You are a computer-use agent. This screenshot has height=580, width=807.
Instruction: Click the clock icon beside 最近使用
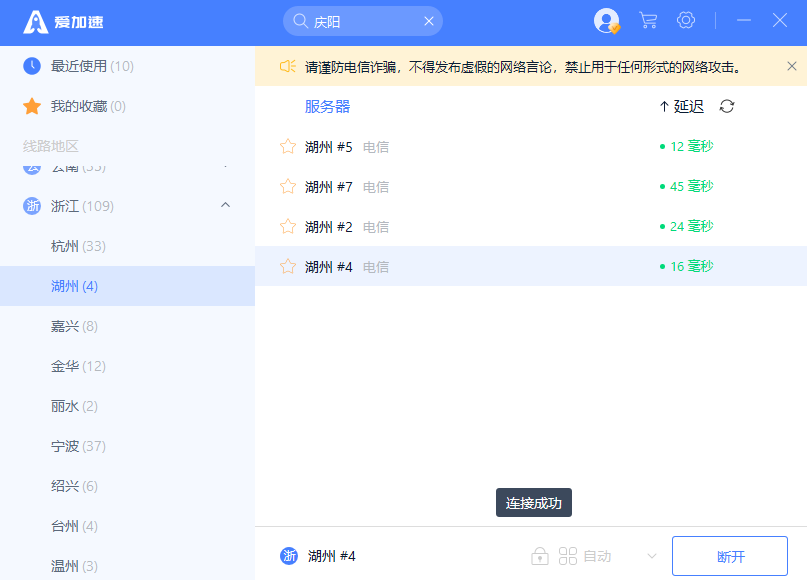[32, 66]
